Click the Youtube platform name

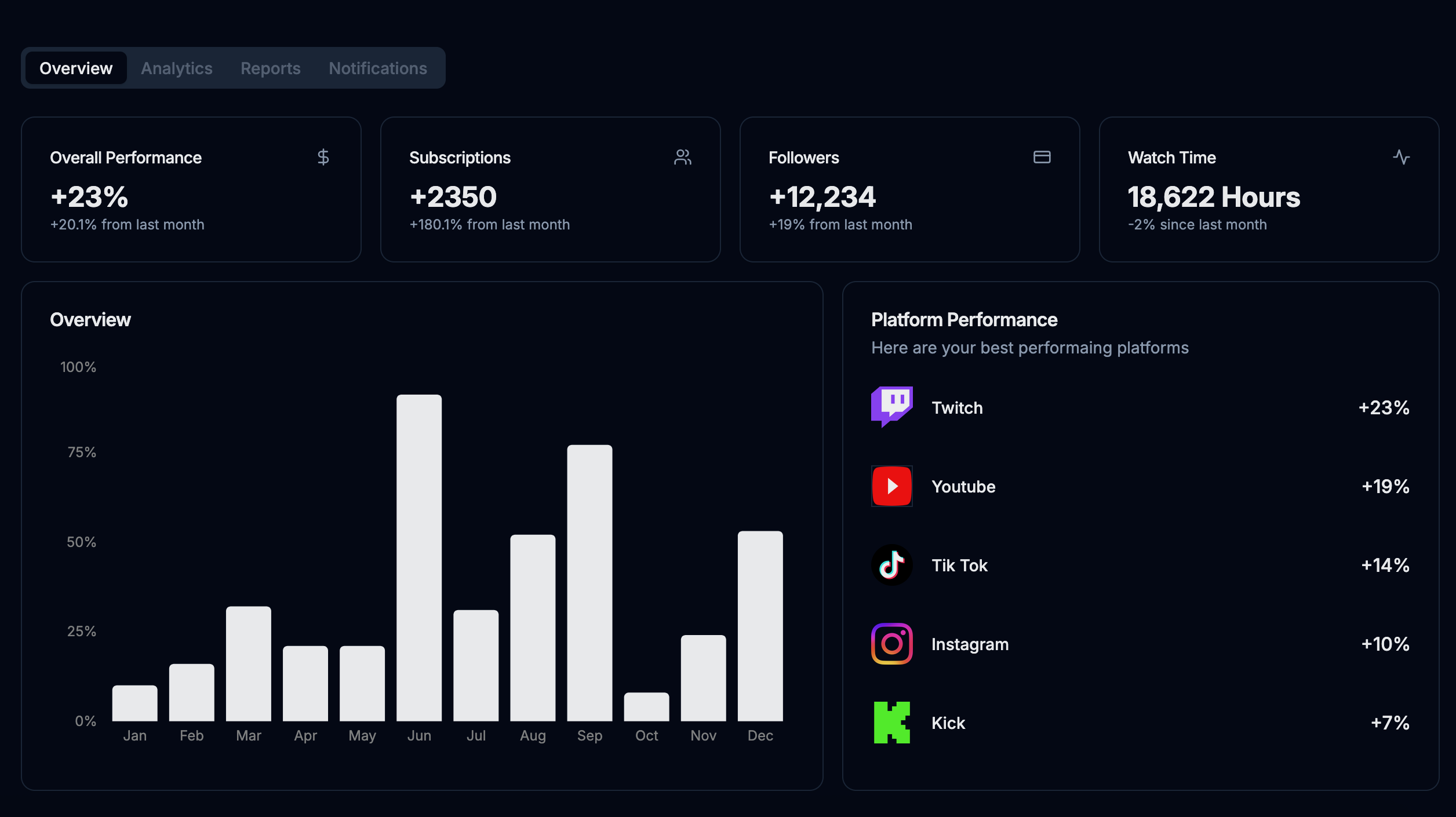pos(963,487)
